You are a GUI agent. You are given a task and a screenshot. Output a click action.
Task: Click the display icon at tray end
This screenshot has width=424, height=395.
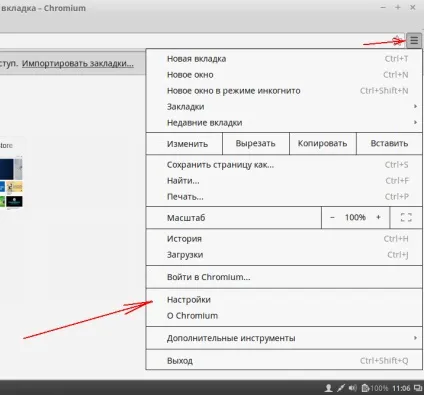click(418, 388)
